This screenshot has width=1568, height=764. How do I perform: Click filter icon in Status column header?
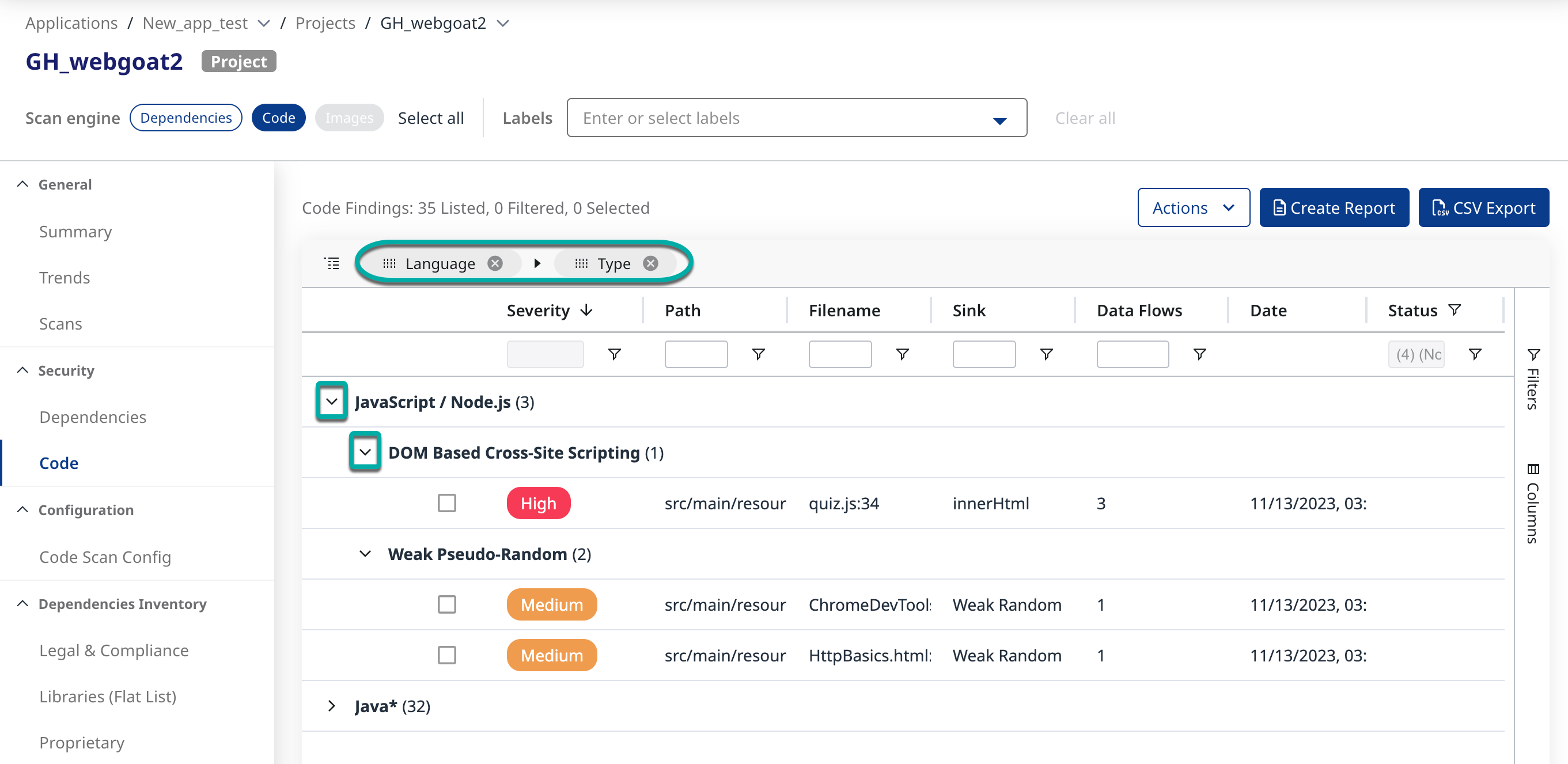pyautogui.click(x=1454, y=311)
